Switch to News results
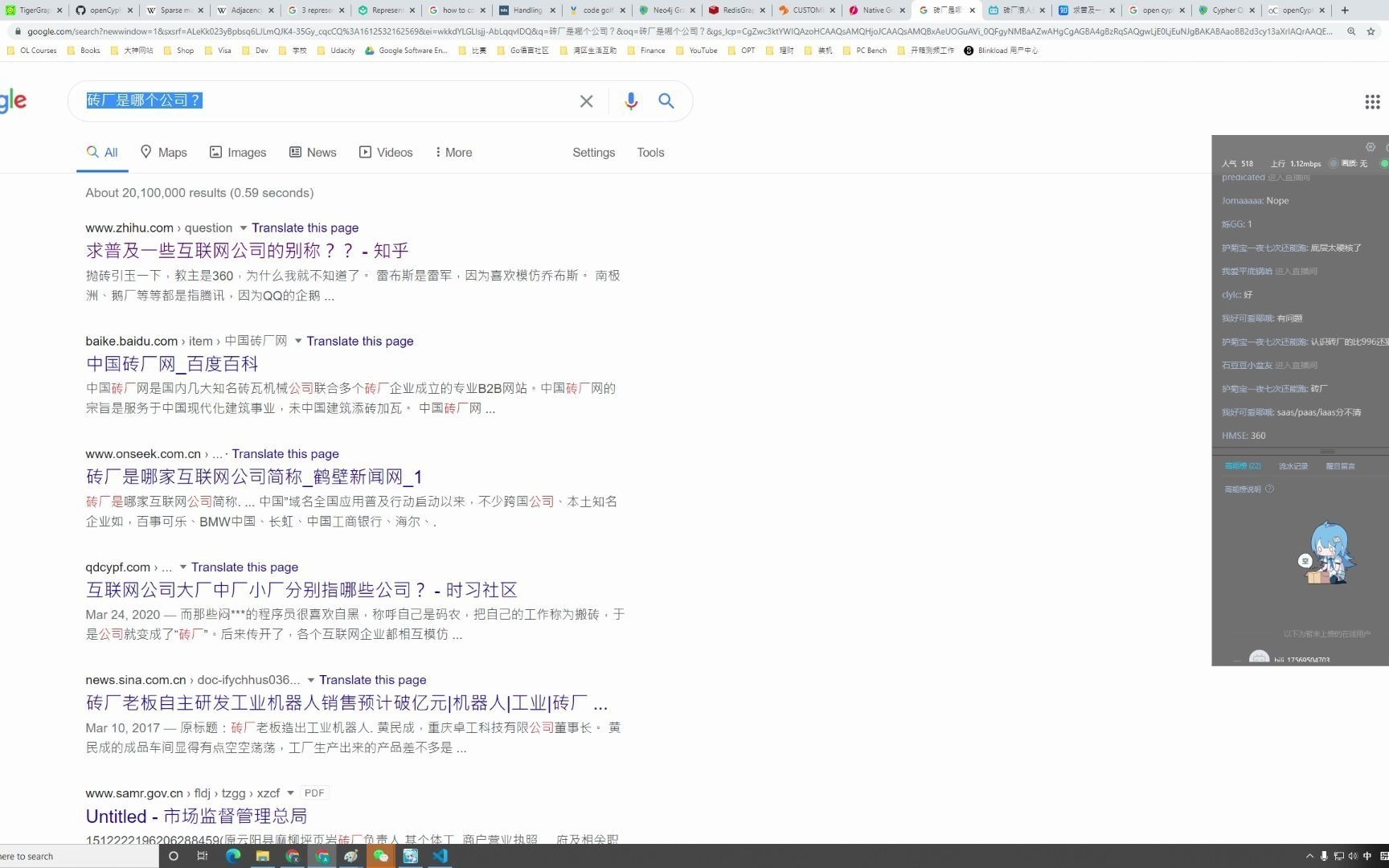This screenshot has height=868, width=1389. [x=313, y=153]
